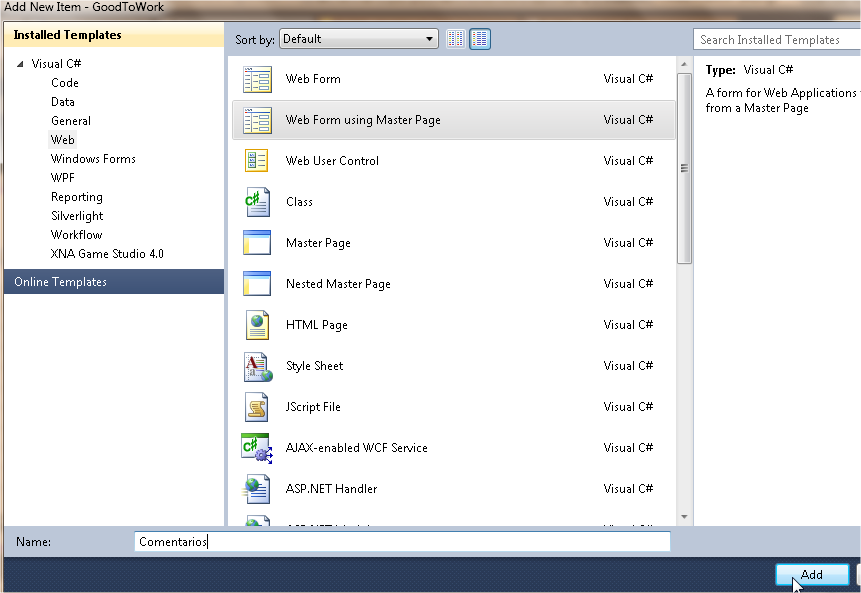The width and height of the screenshot is (861, 593).
Task: Select Web Form using Master Page text
Action: [x=363, y=120]
